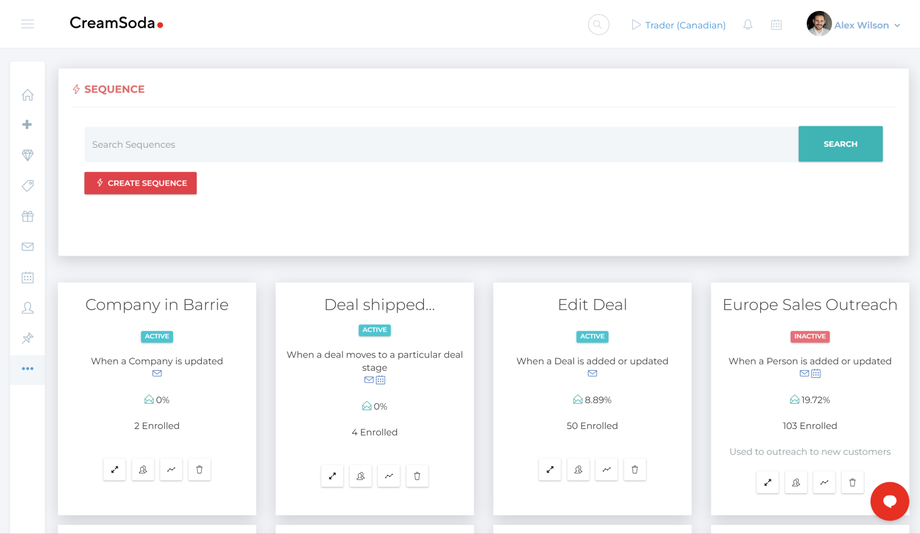Image resolution: width=920 pixels, height=534 pixels.
Task: Open the hamburger menu in header
Action: [x=28, y=24]
